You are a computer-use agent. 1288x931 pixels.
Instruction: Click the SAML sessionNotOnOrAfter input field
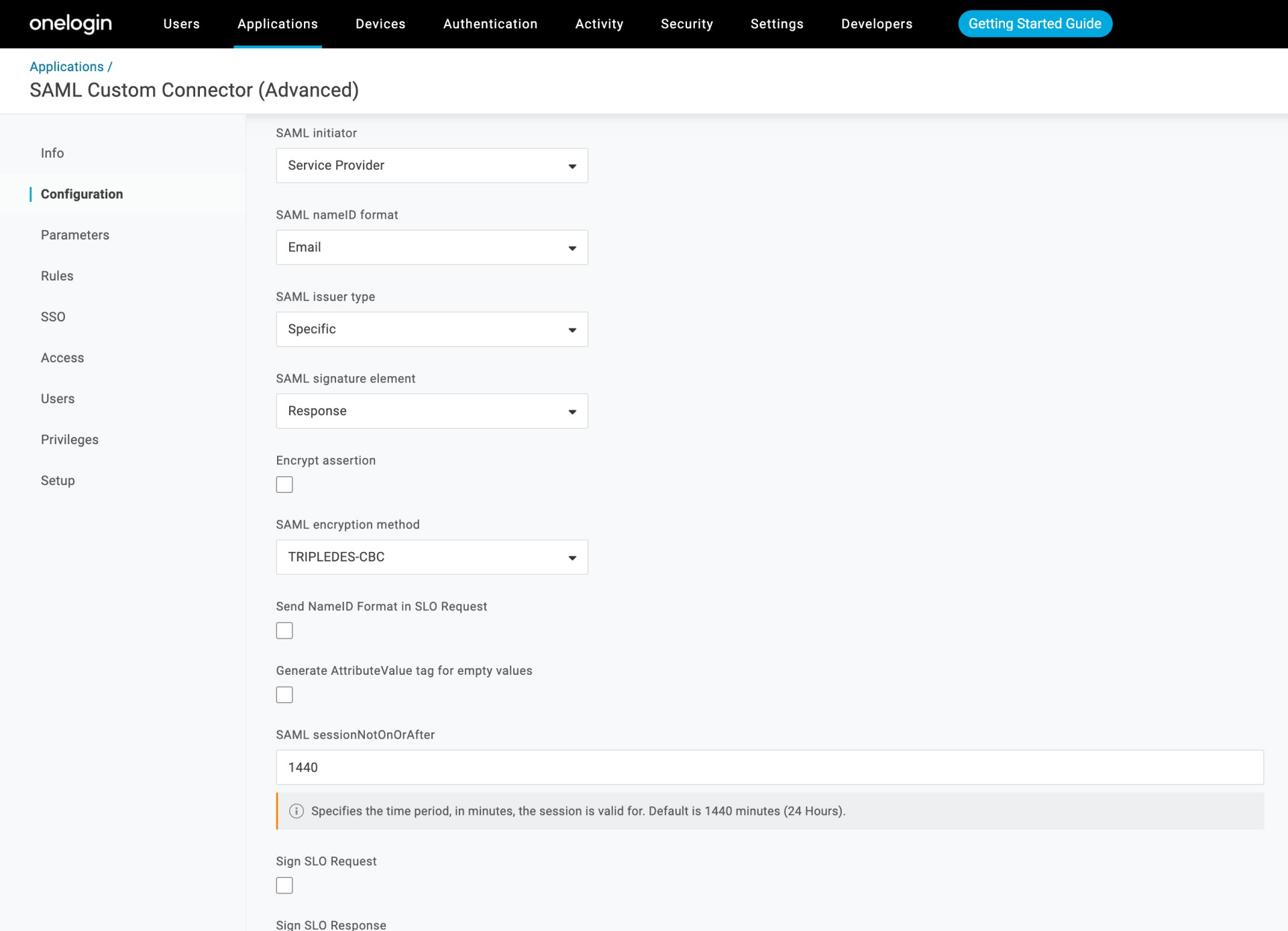tap(769, 767)
